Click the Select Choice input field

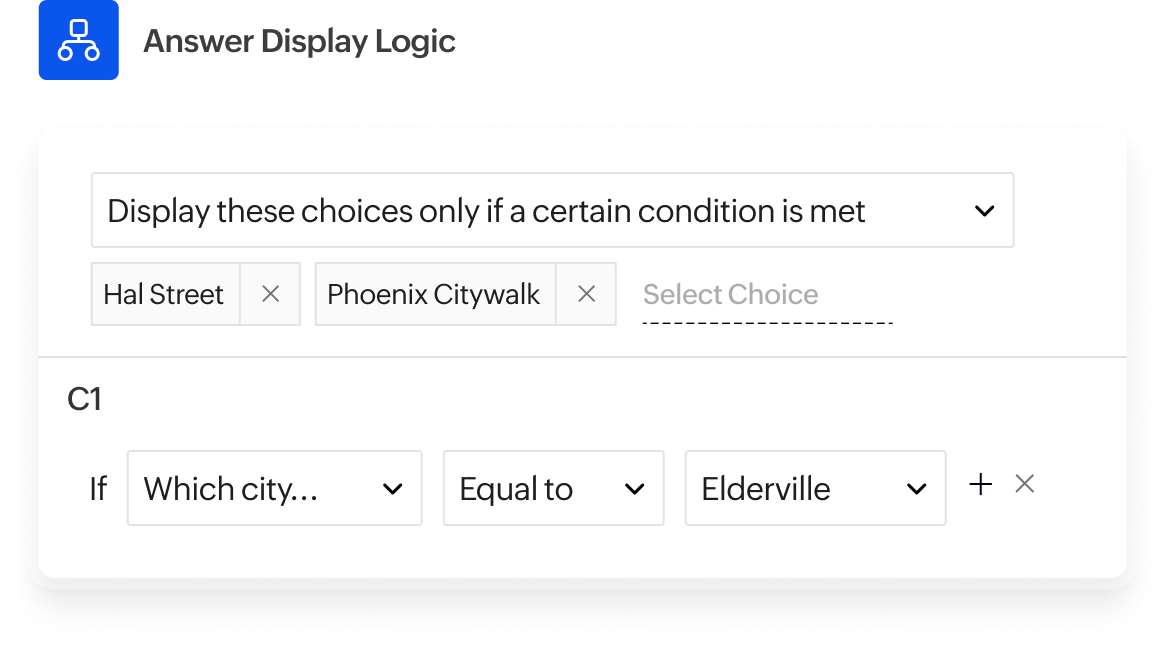point(731,294)
